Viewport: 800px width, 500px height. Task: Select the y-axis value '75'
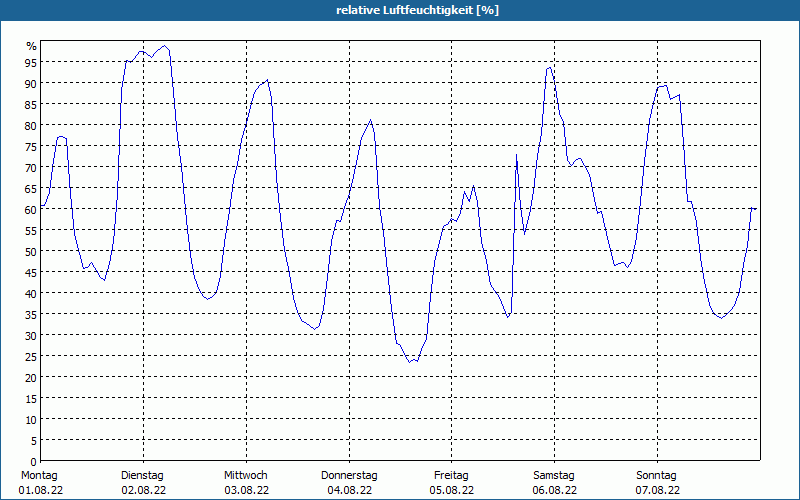[32, 147]
